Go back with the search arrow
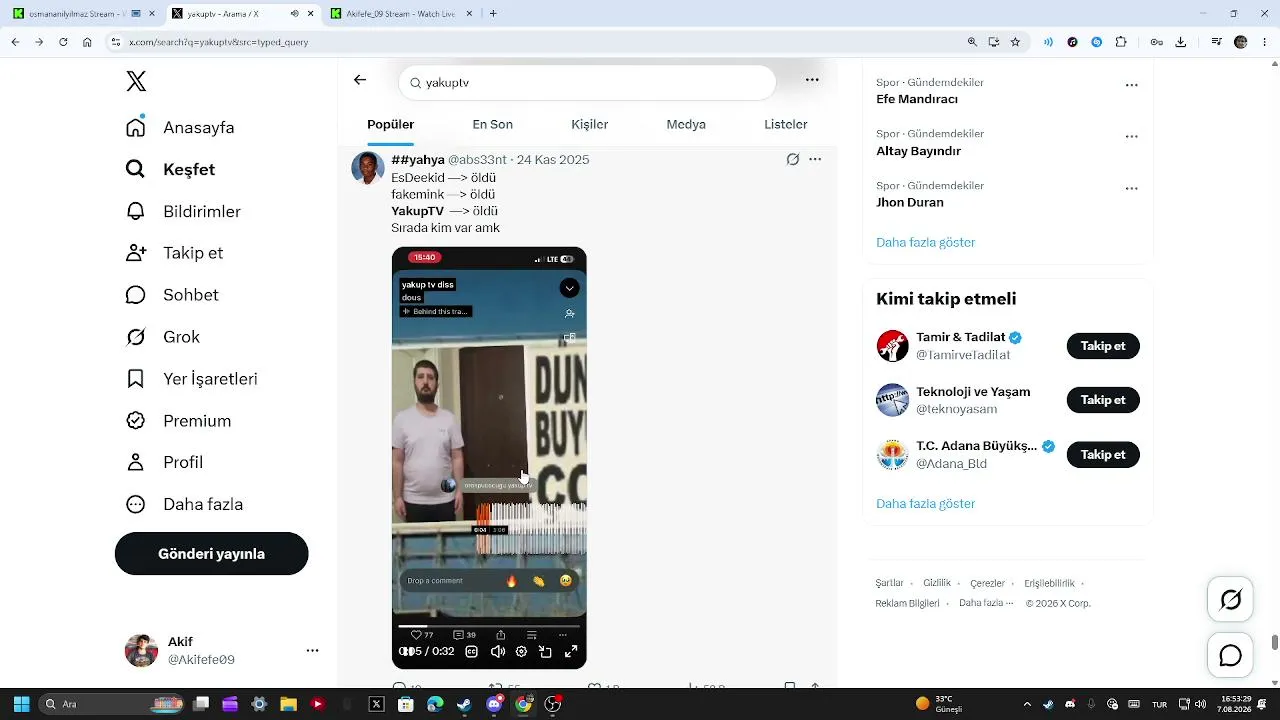This screenshot has height=720, width=1280. (360, 80)
